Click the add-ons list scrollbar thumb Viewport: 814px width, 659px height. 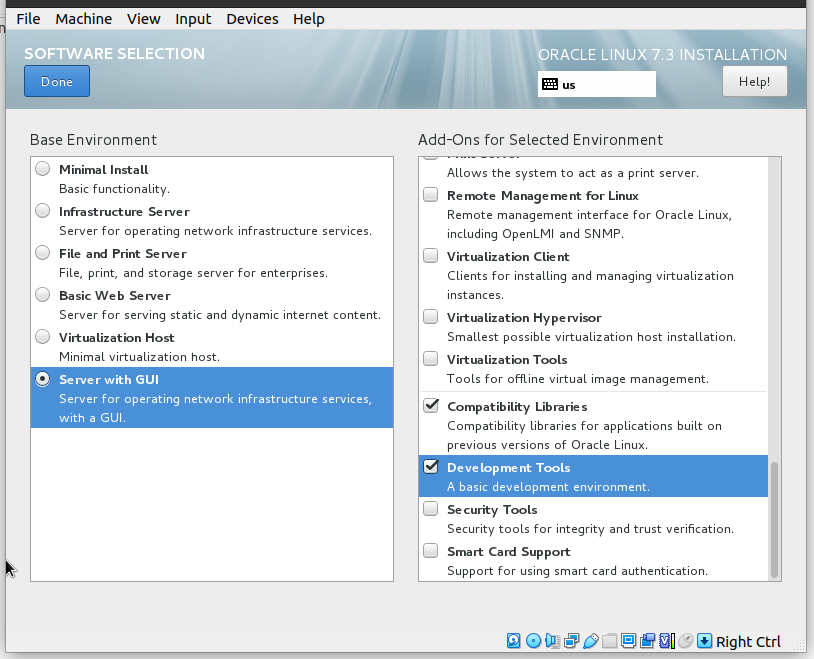coord(774,519)
